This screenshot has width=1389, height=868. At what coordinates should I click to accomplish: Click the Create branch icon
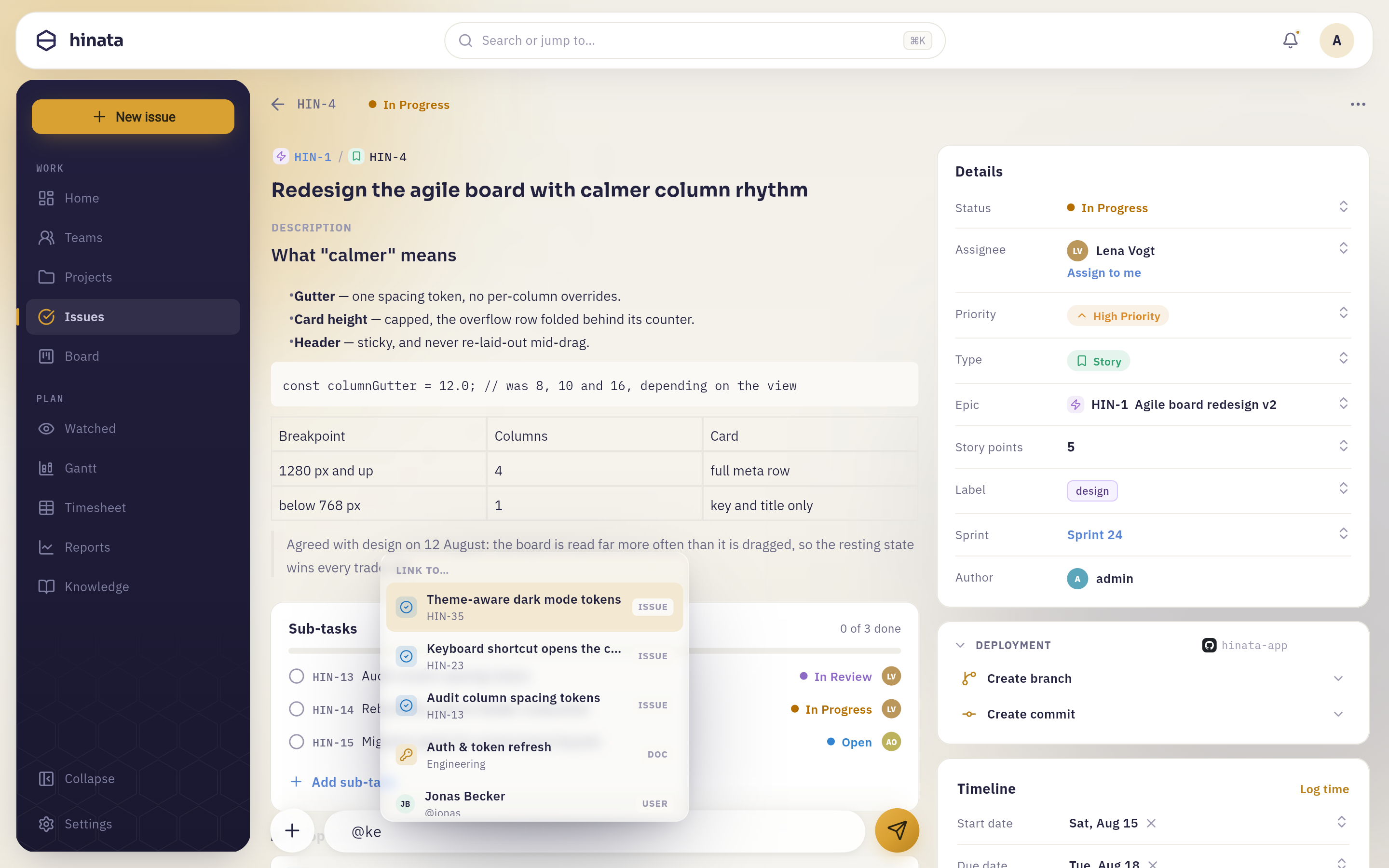969,678
